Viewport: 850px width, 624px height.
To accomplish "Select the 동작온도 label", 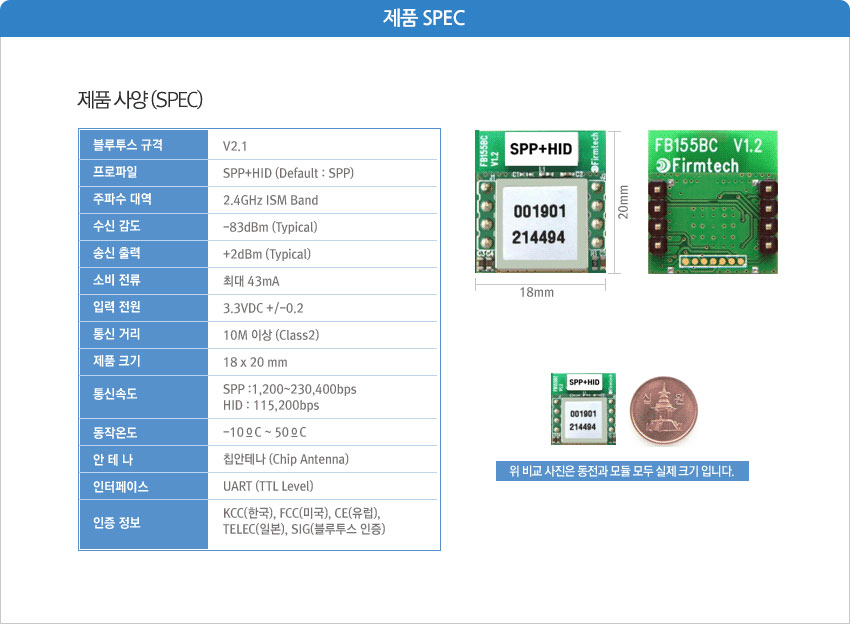I will pyautogui.click(x=115, y=433).
